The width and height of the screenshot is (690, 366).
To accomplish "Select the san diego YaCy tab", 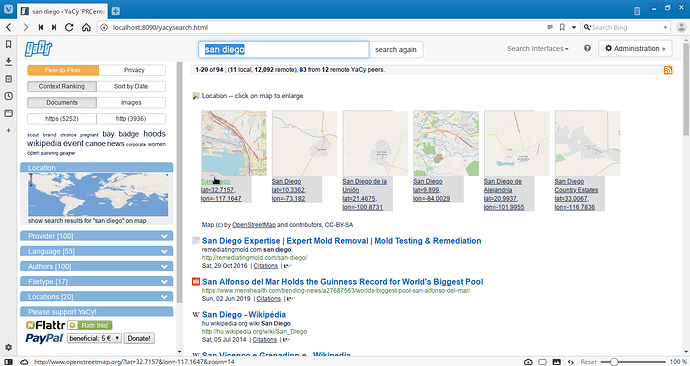I will tap(62, 11).
